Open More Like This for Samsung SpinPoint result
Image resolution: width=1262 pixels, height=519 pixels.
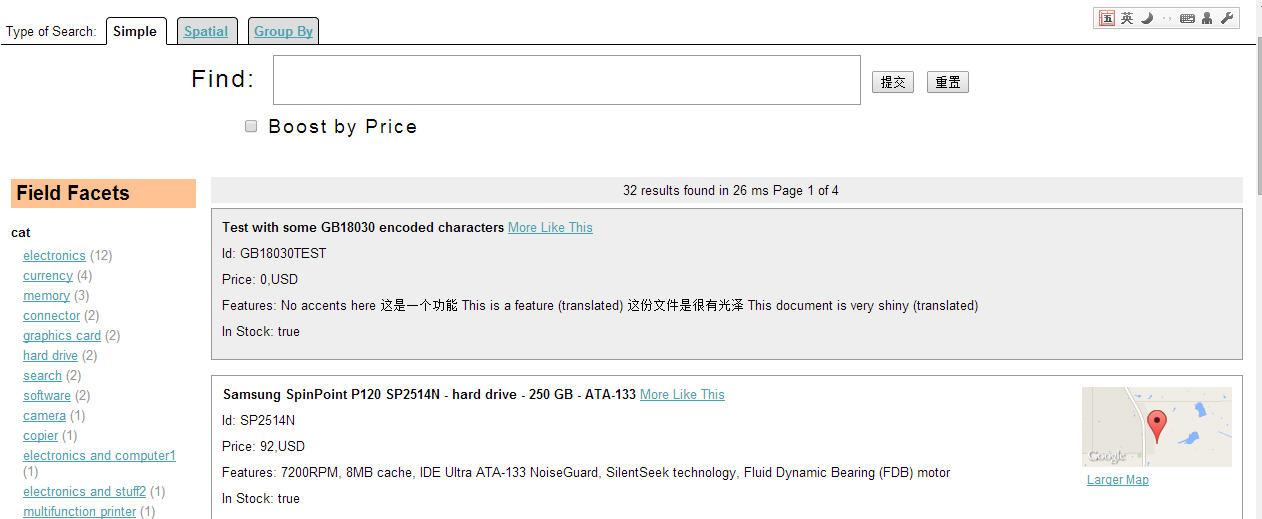pos(682,394)
